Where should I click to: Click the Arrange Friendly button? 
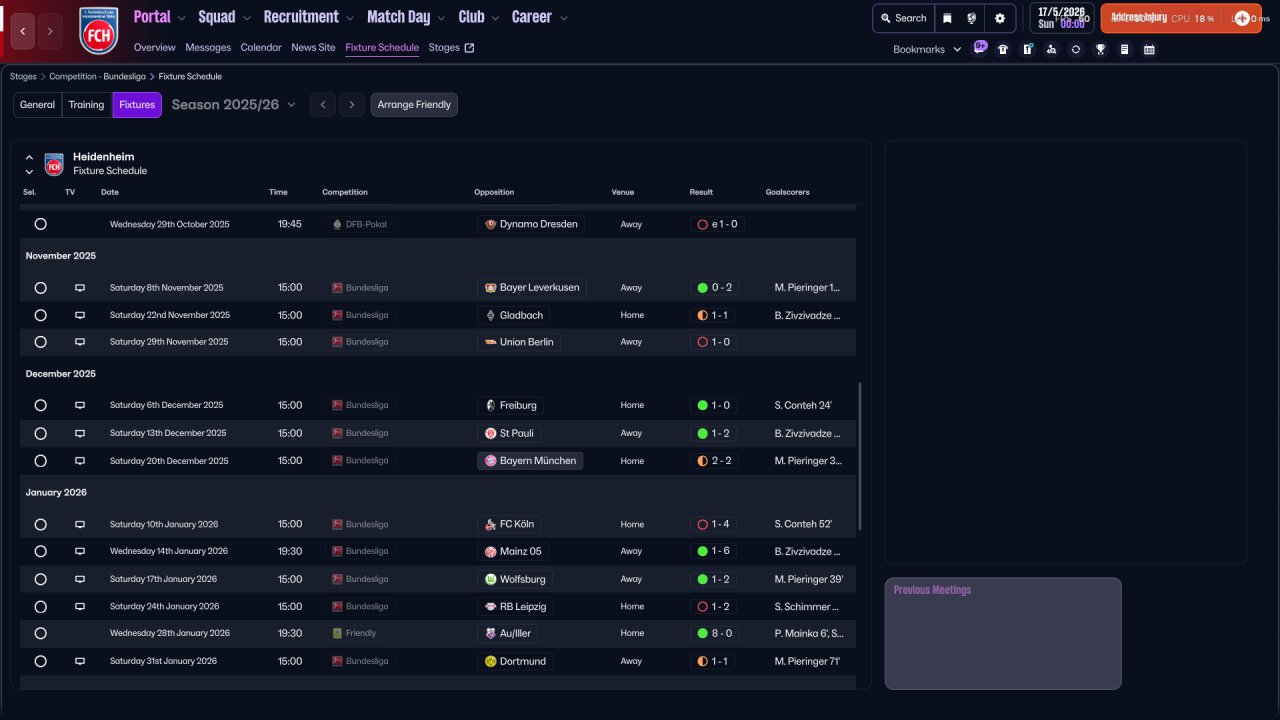coord(414,105)
